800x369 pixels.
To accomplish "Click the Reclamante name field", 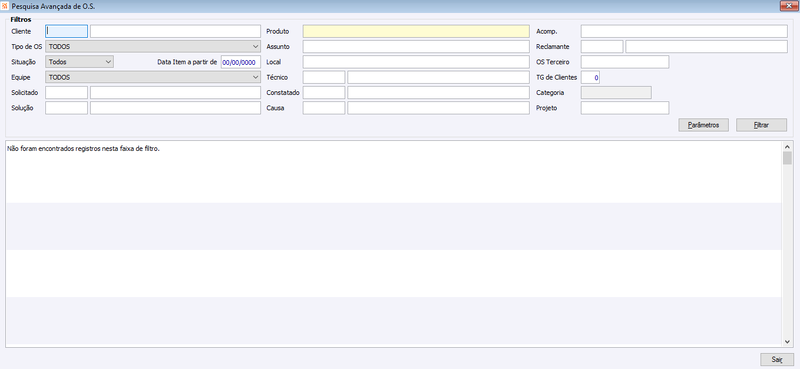I will (707, 46).
